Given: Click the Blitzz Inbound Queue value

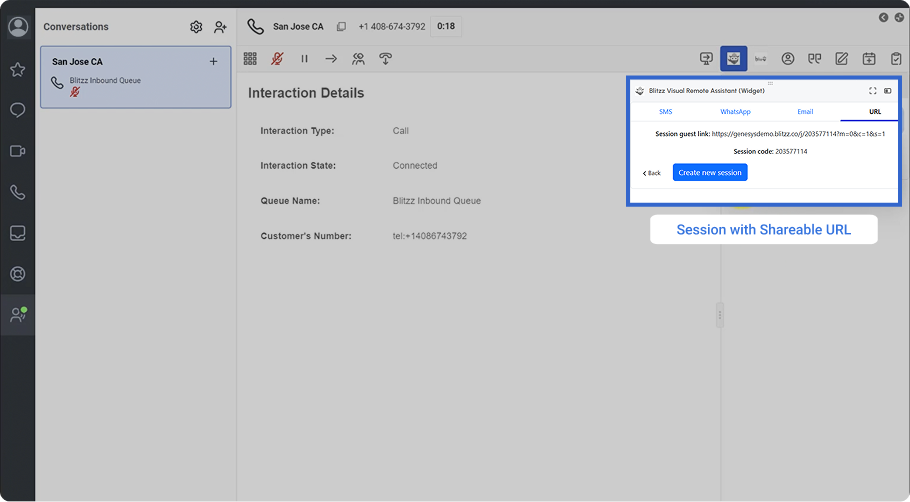Looking at the screenshot, I should pos(436,201).
